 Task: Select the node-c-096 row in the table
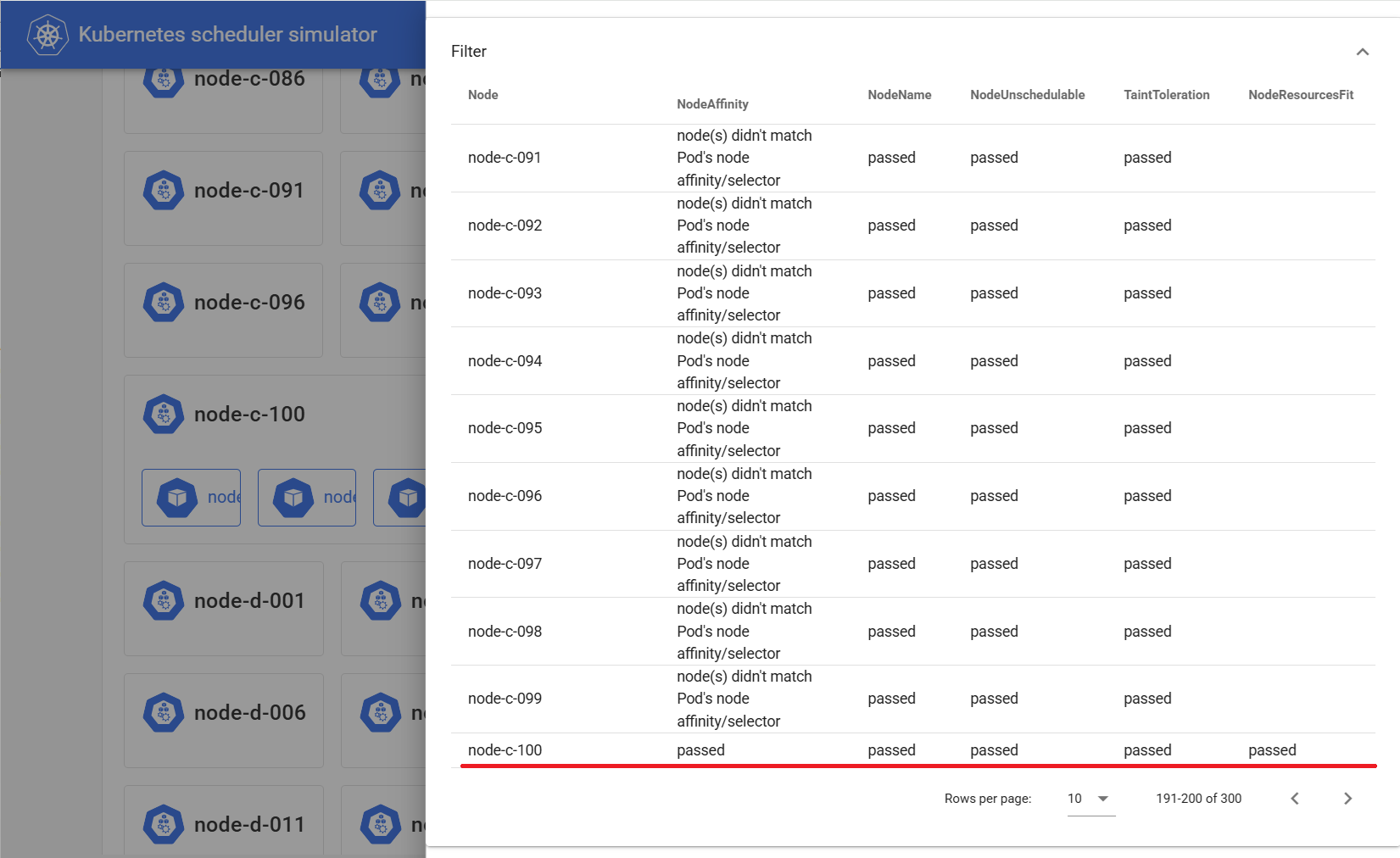tap(913, 496)
